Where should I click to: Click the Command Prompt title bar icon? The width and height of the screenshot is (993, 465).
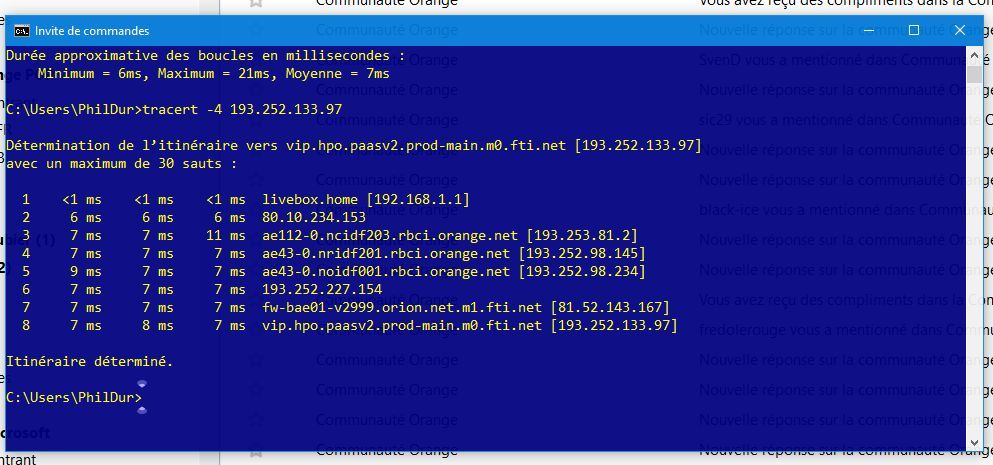[20, 31]
